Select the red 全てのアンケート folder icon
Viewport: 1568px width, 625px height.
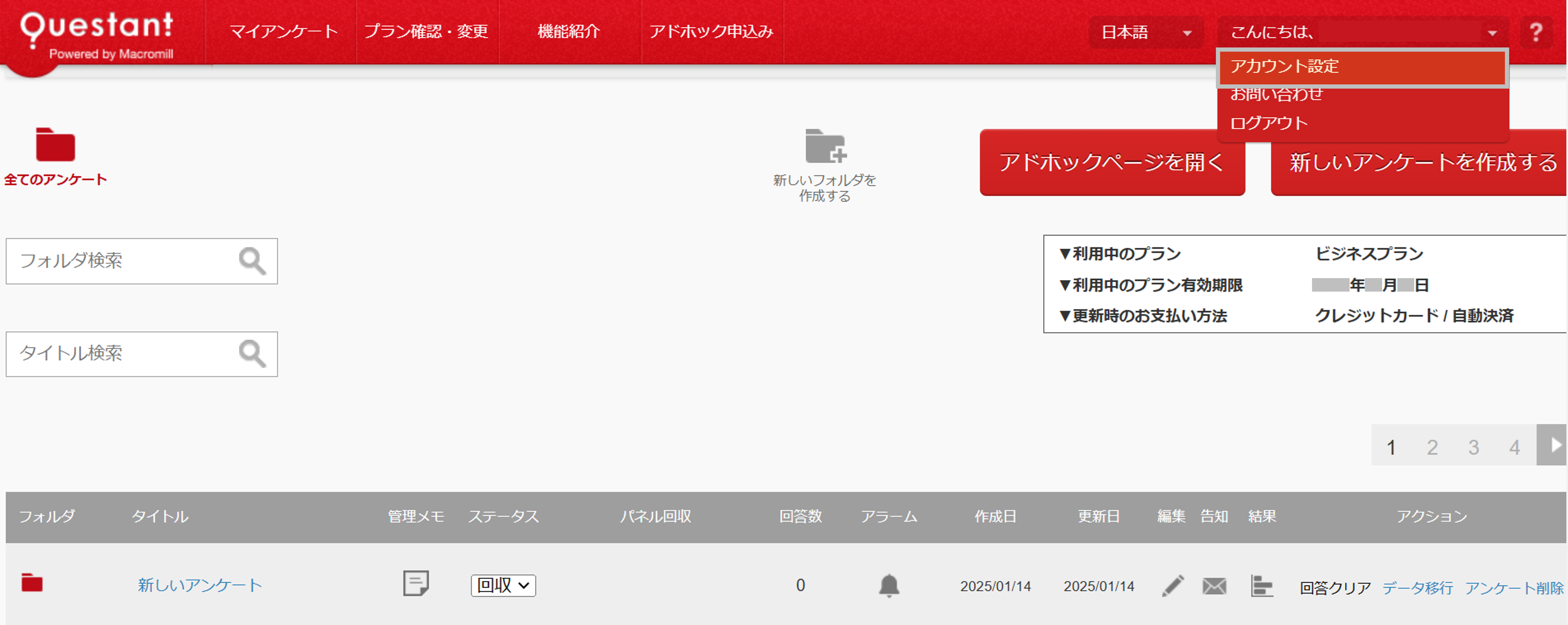pos(55,145)
